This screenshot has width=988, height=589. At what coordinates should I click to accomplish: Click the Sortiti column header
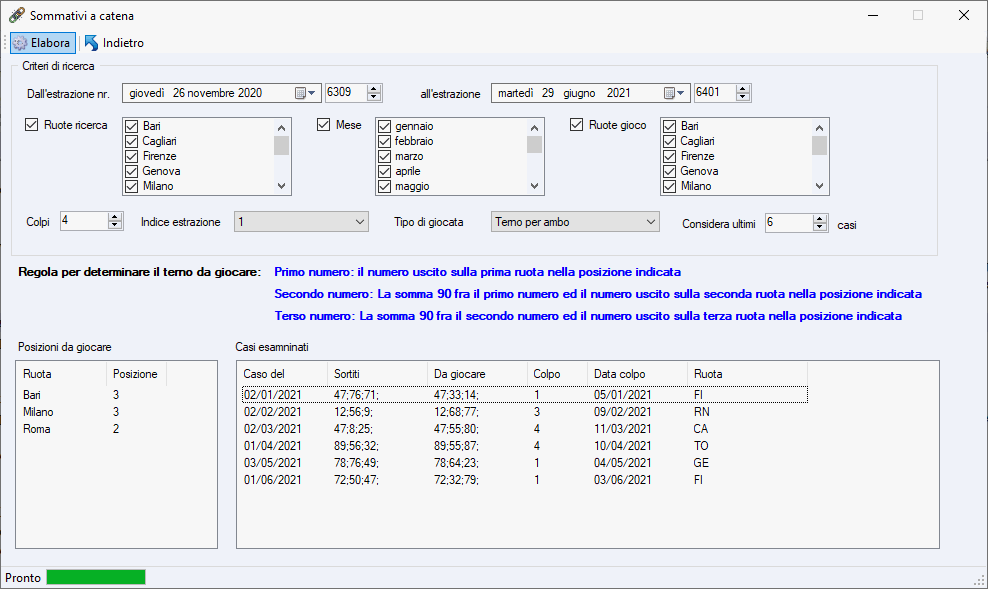tap(377, 374)
